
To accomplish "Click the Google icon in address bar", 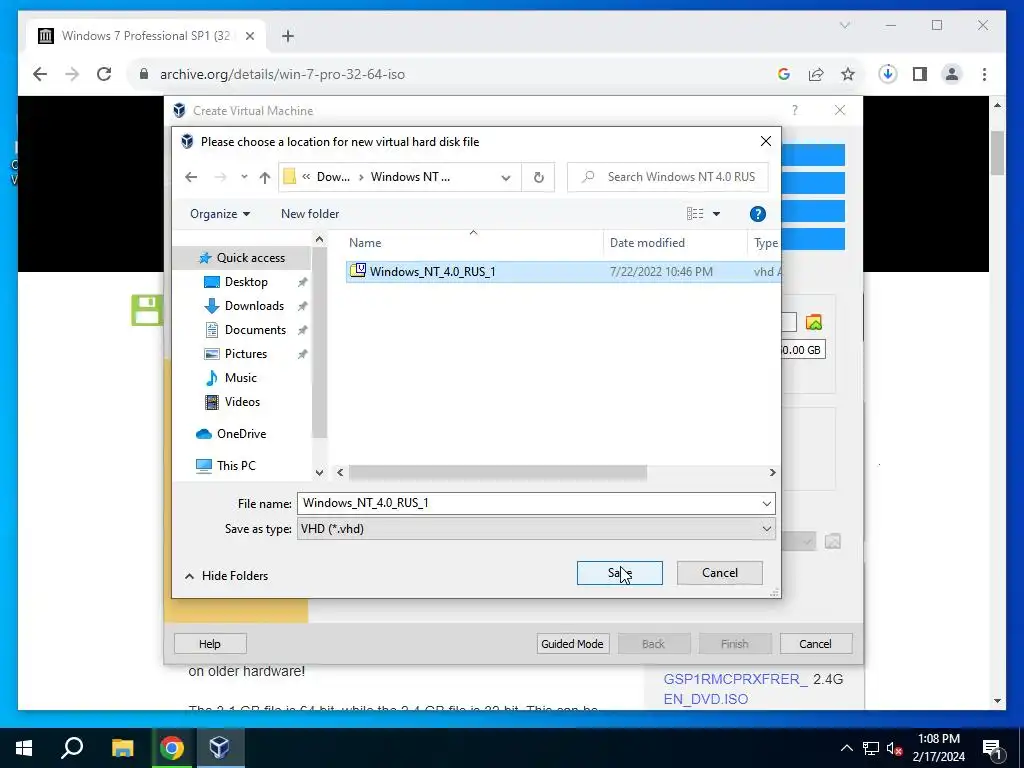I will pyautogui.click(x=784, y=74).
